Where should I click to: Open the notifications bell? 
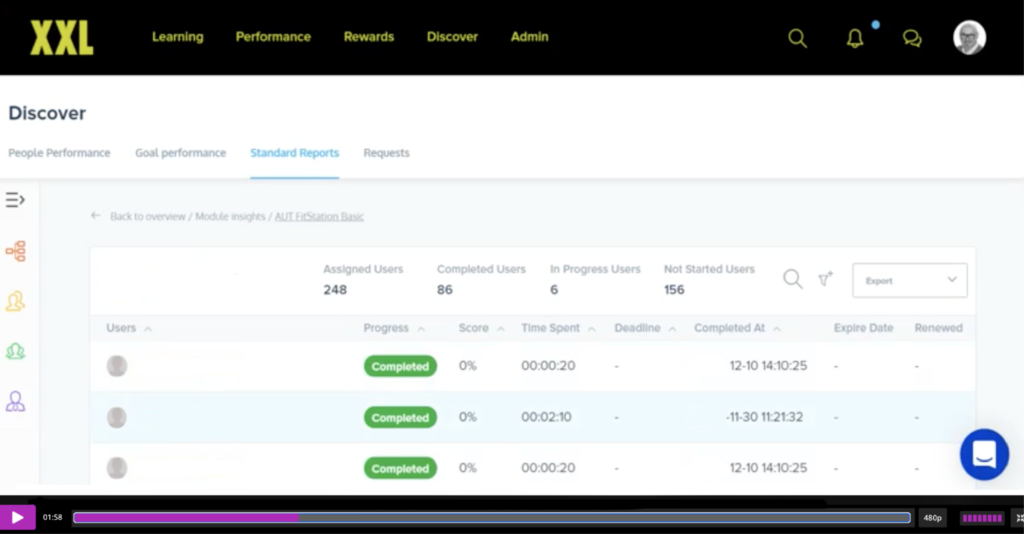pyautogui.click(x=855, y=38)
